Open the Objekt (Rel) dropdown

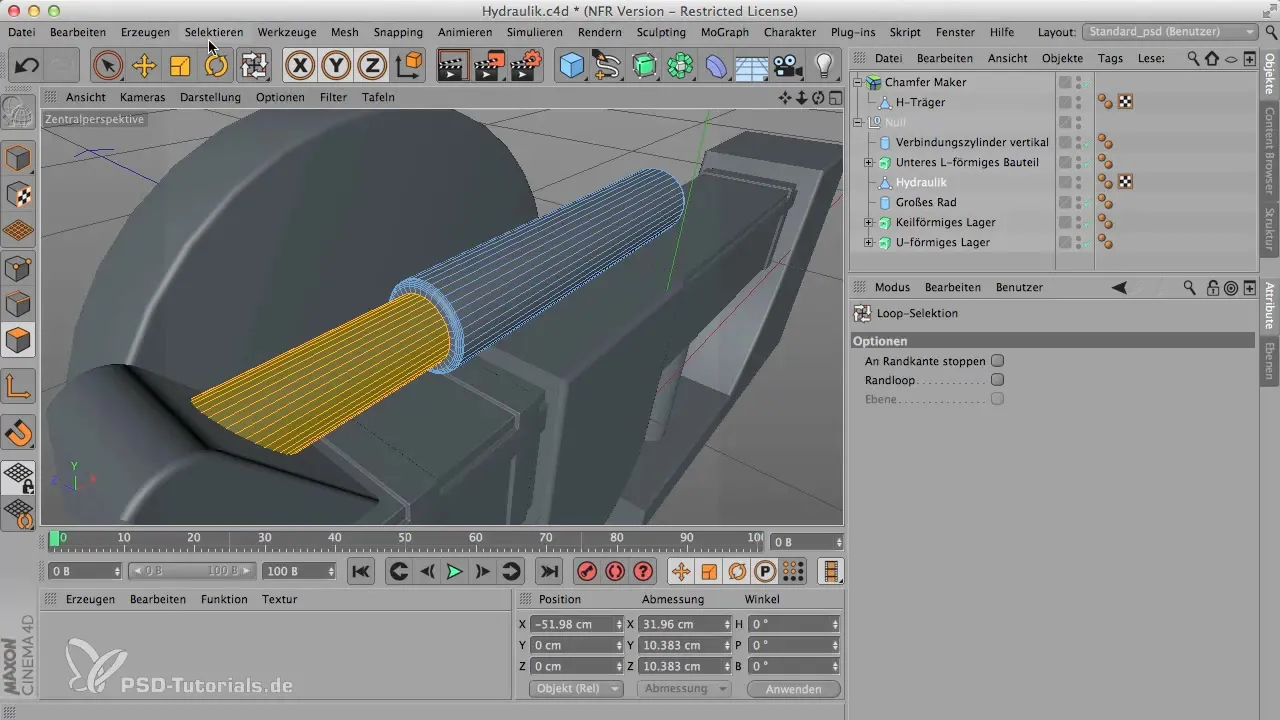click(x=576, y=689)
